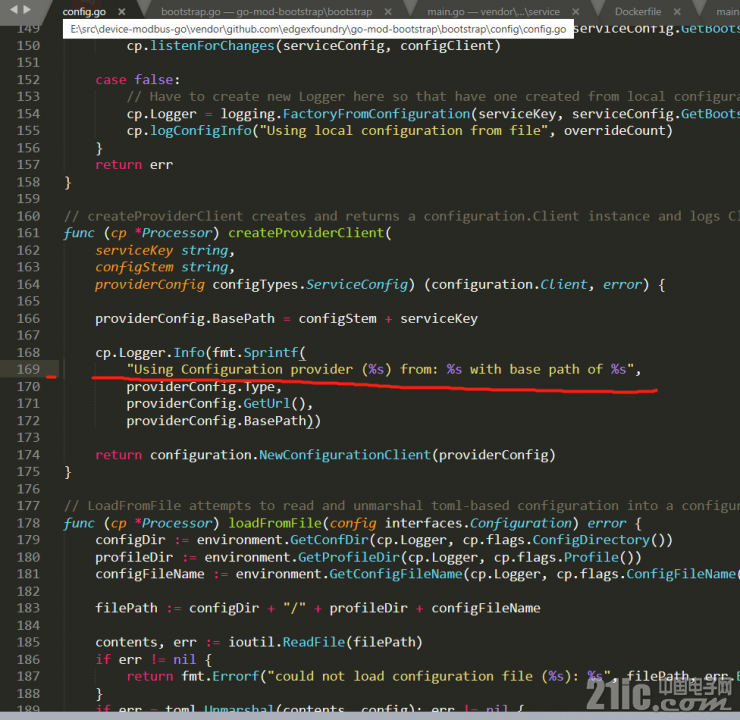Viewport: 740px width, 720px height.
Task: Place cursor on createProviderClient function name
Action: click(306, 233)
